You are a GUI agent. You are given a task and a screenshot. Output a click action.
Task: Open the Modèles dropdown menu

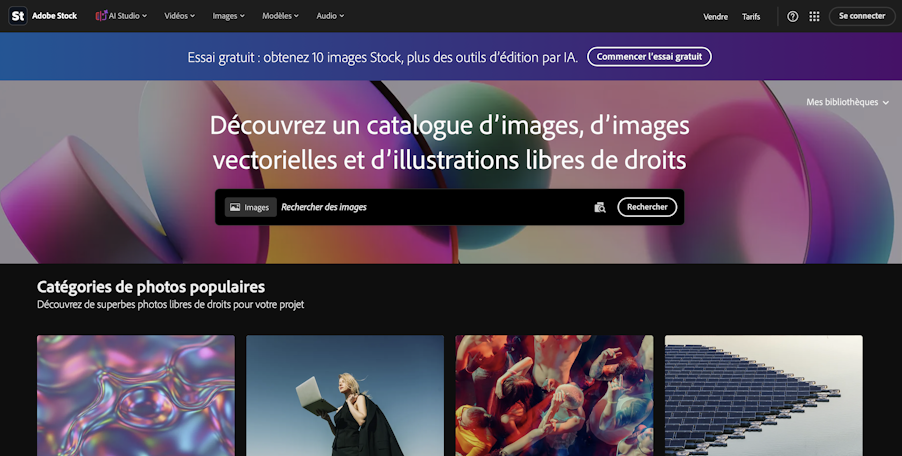point(280,16)
